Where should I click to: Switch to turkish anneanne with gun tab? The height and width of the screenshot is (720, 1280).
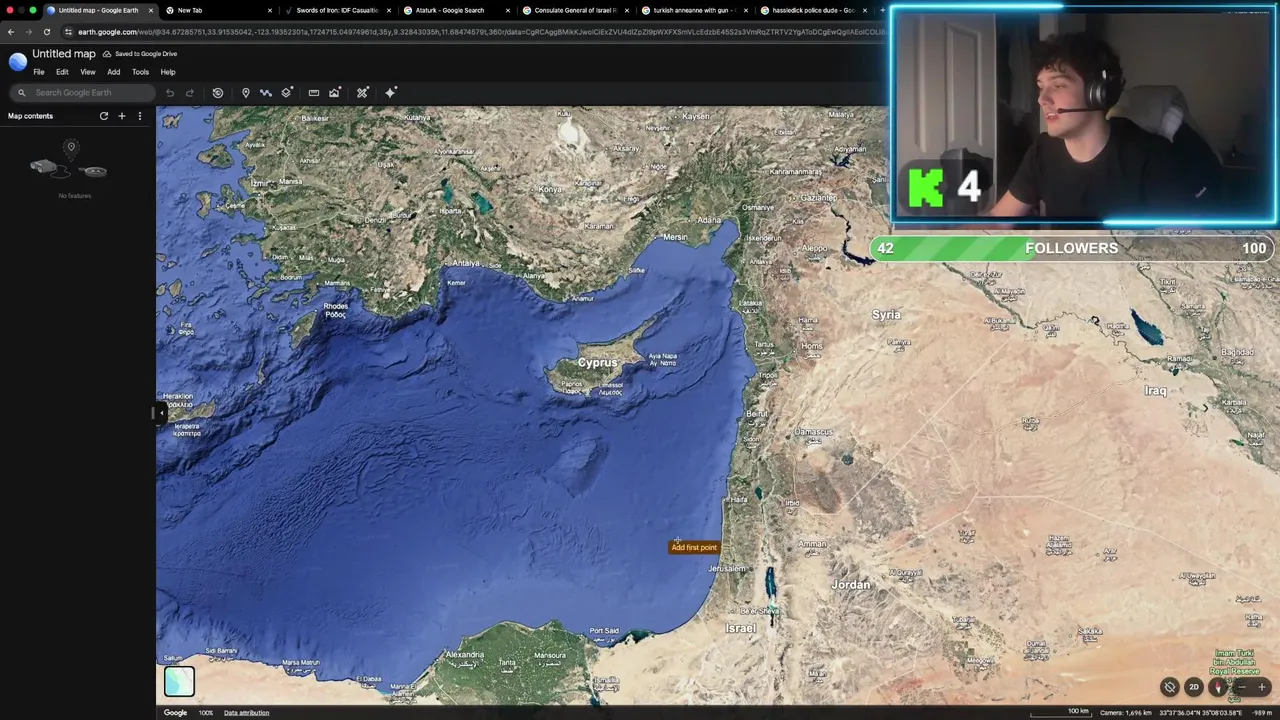694,10
